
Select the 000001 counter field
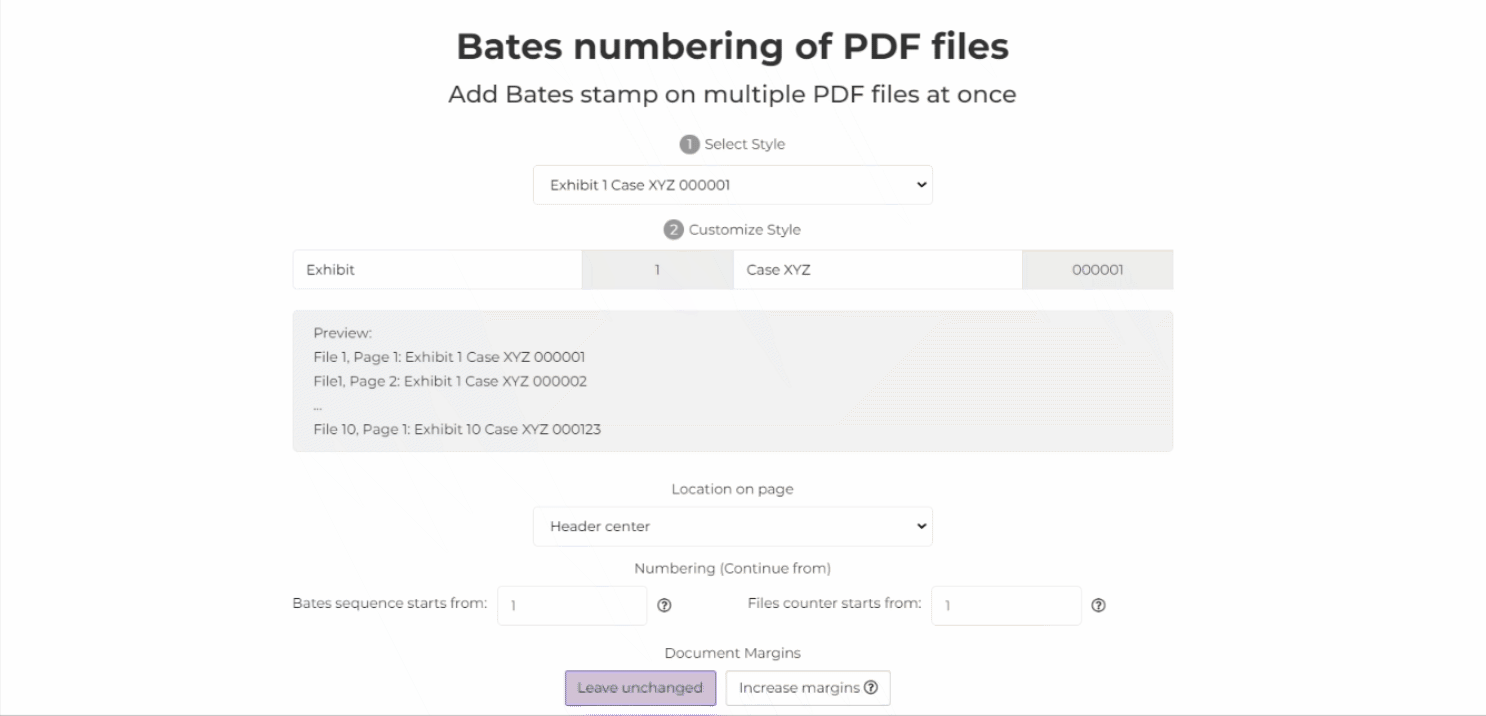[x=1097, y=269]
